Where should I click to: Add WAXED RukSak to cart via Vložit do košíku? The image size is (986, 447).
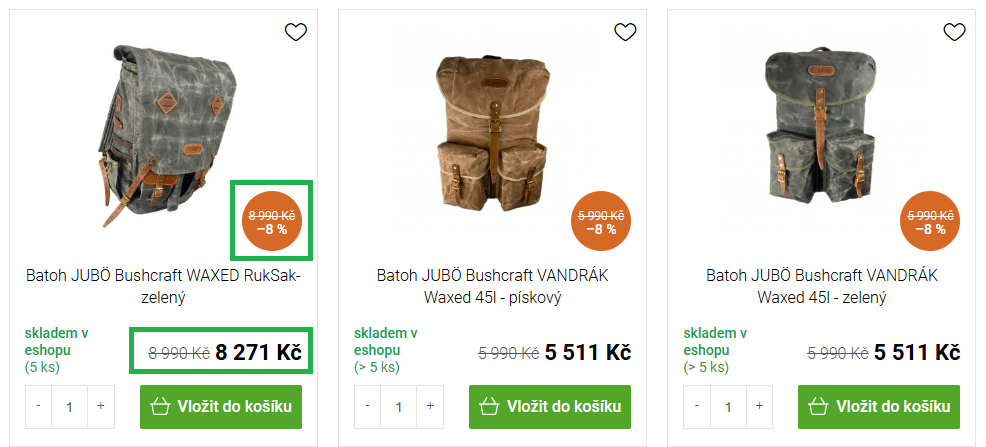coord(221,407)
